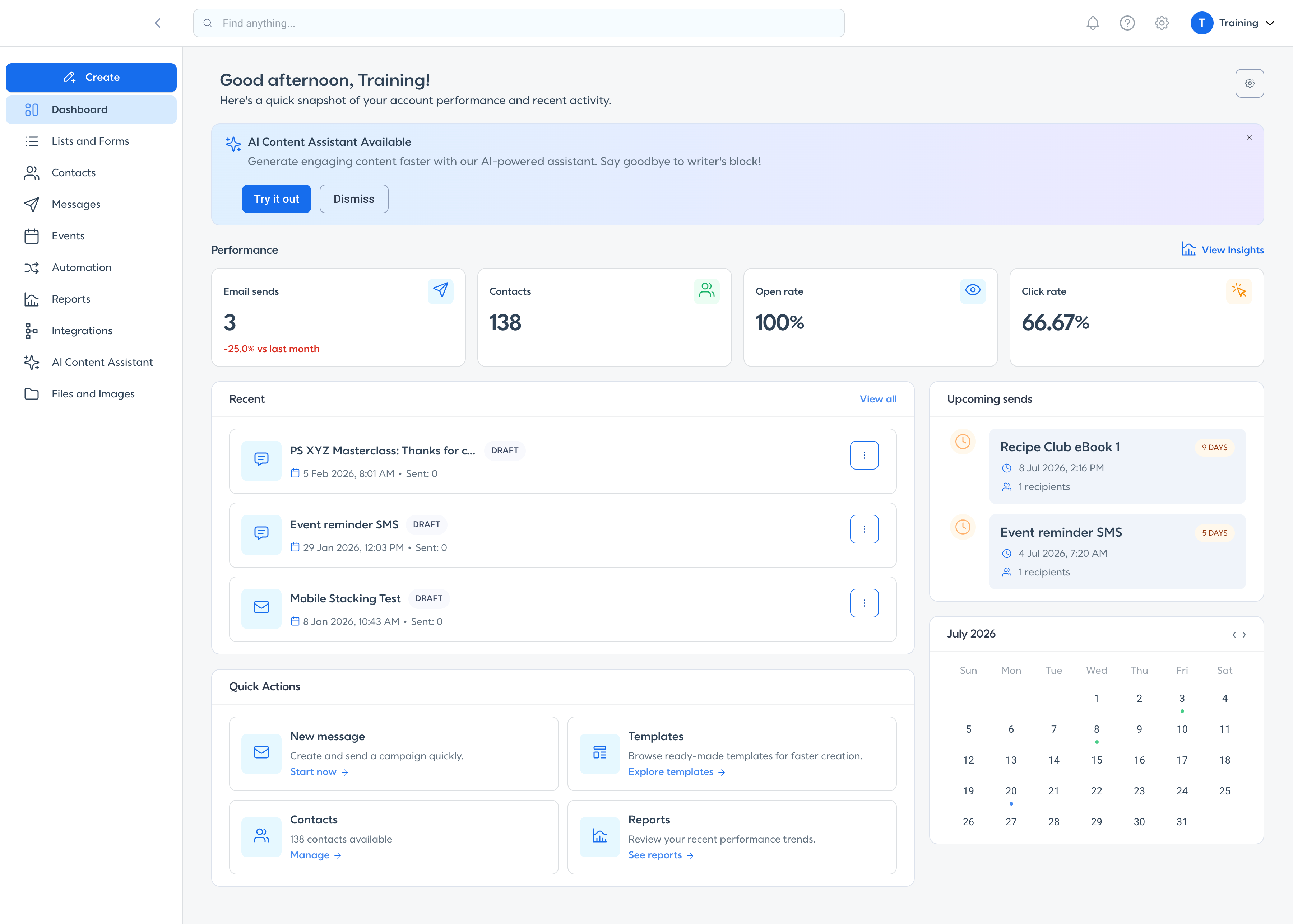Viewport: 1293px width, 924px height.
Task: Open PS XYZ Masterclass options menu
Action: point(864,455)
